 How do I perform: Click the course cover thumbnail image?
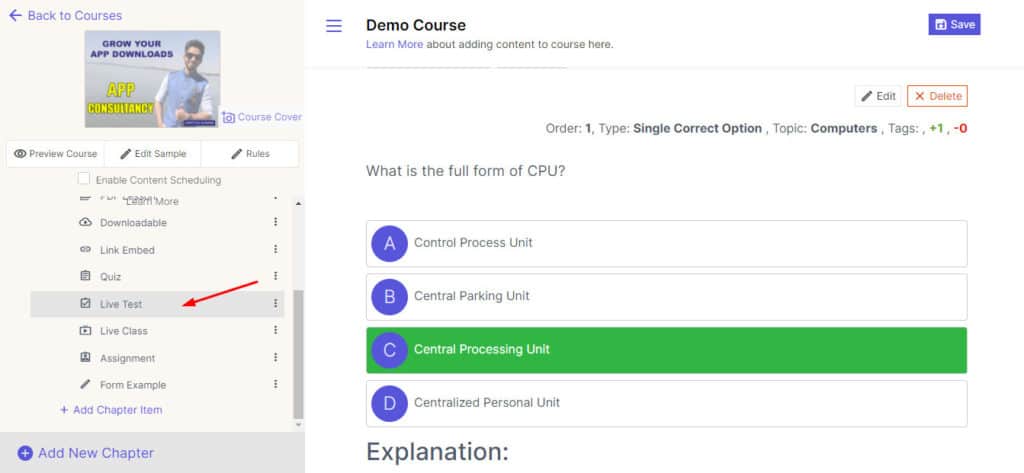pos(152,79)
